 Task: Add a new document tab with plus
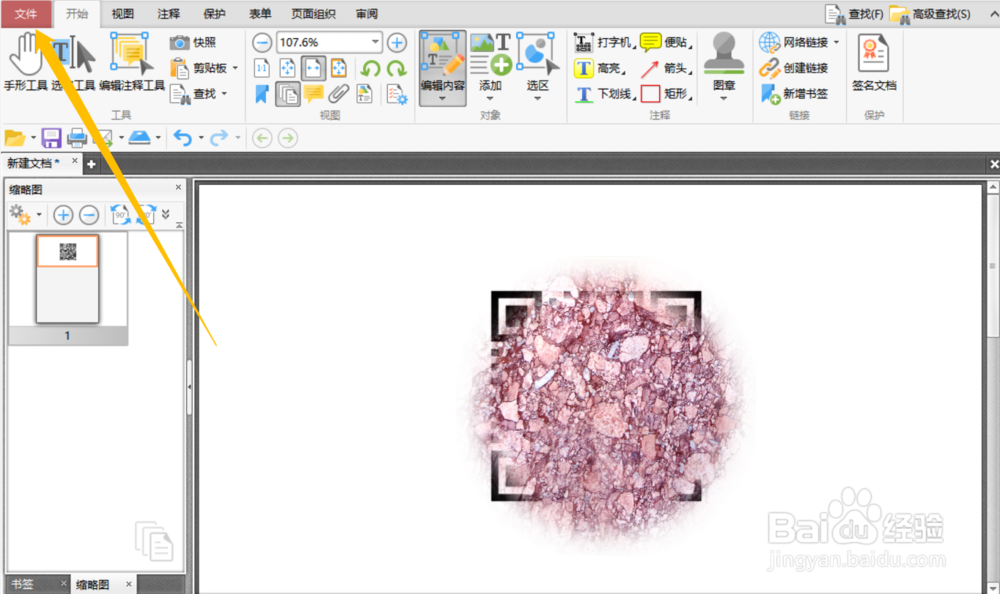(91, 164)
